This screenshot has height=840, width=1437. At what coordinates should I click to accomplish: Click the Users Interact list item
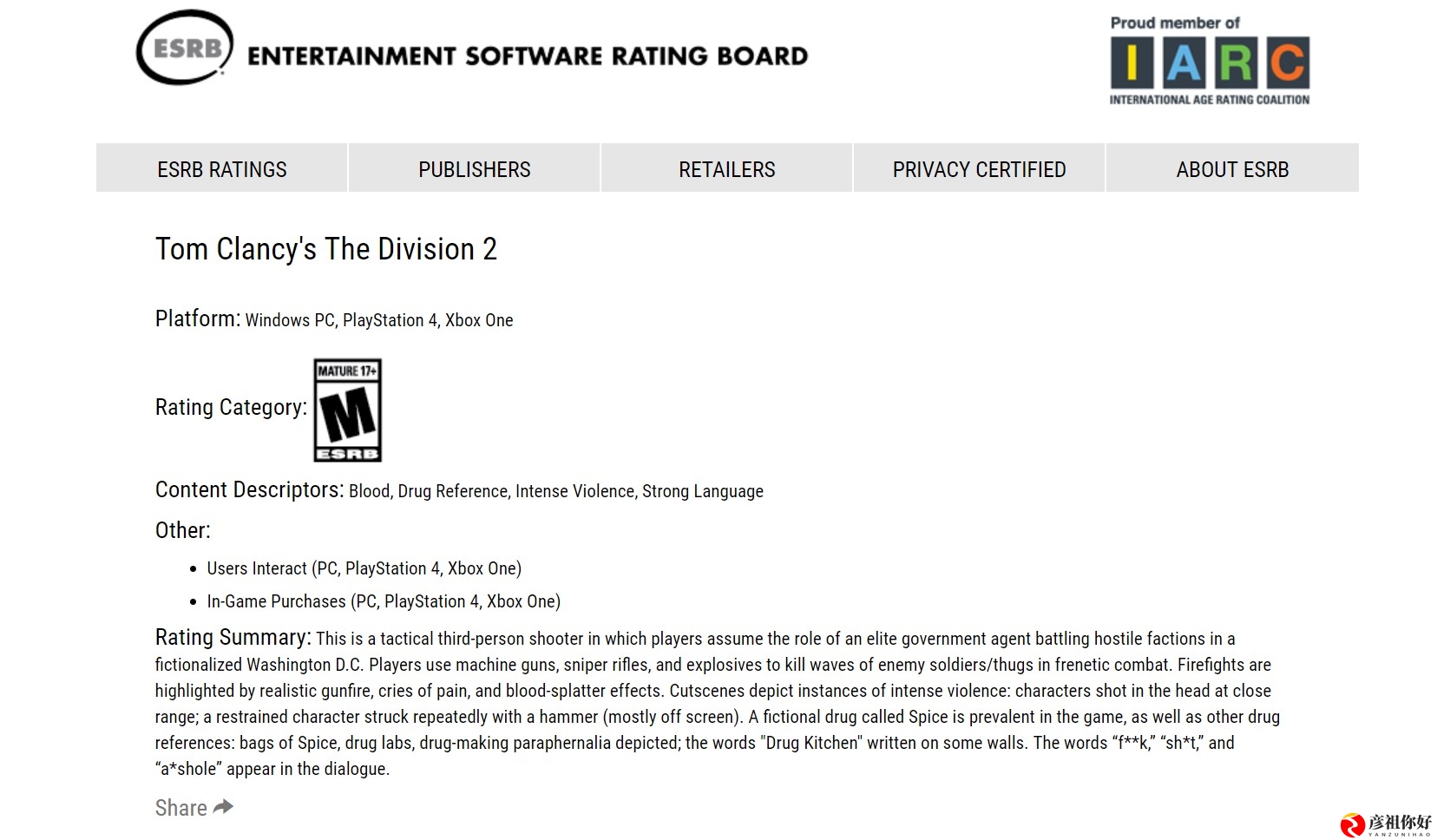point(364,568)
